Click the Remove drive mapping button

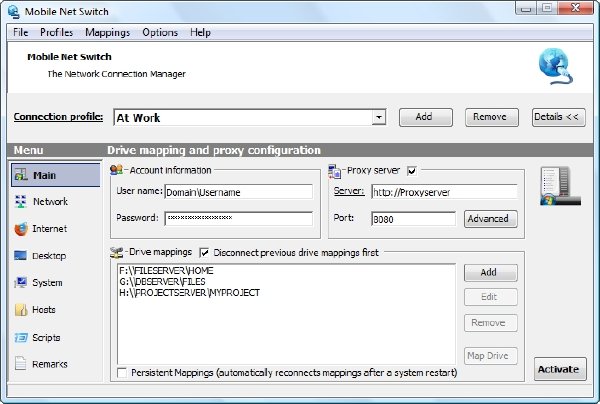coord(491,323)
